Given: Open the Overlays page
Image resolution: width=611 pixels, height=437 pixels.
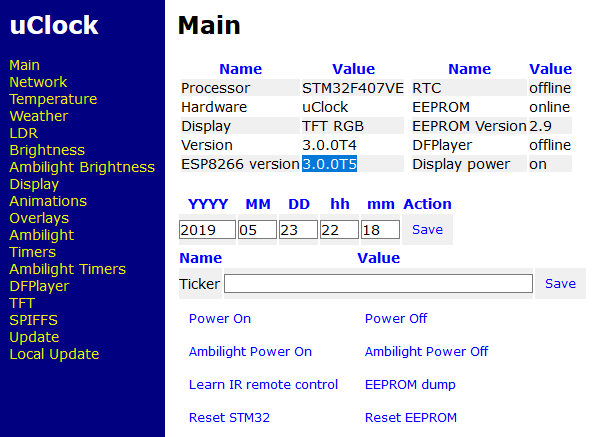Looking at the screenshot, I should click(39, 218).
